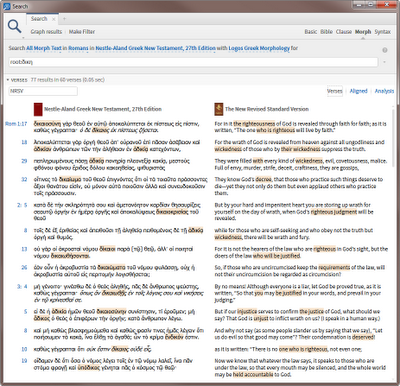Click highlighted word 'requirements' in NRSV
This screenshot has width=400, height=386.
[x=334, y=267]
